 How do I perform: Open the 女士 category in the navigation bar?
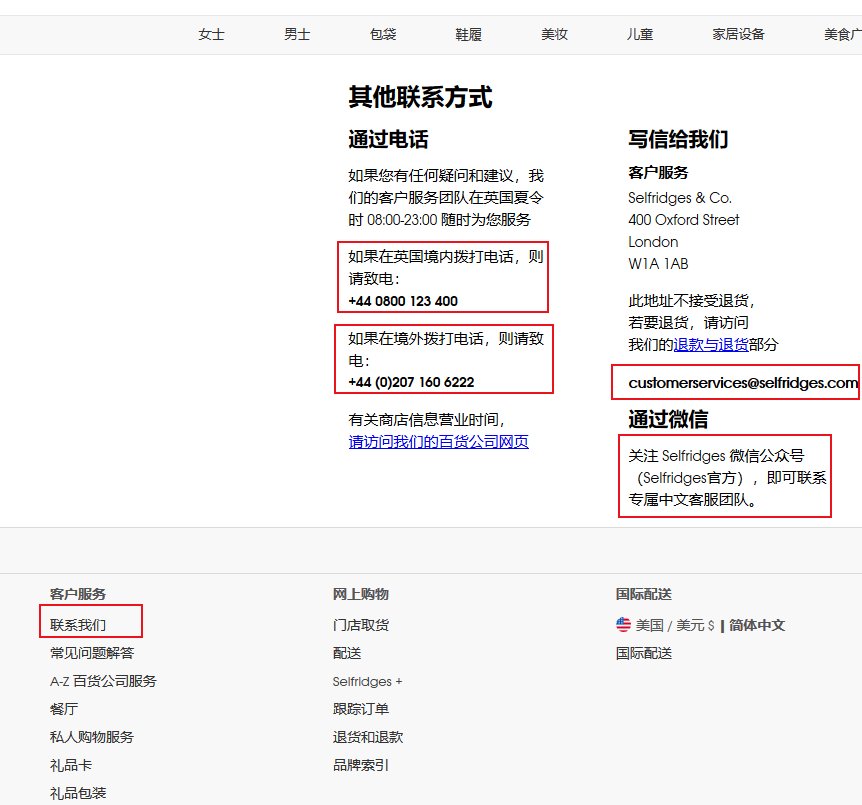tap(211, 35)
